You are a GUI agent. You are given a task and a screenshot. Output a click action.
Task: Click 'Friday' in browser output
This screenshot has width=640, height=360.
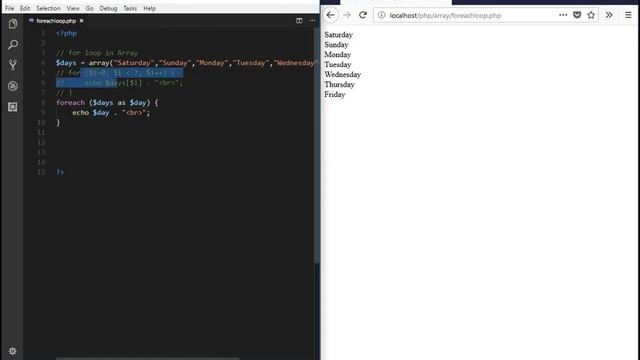(335, 94)
